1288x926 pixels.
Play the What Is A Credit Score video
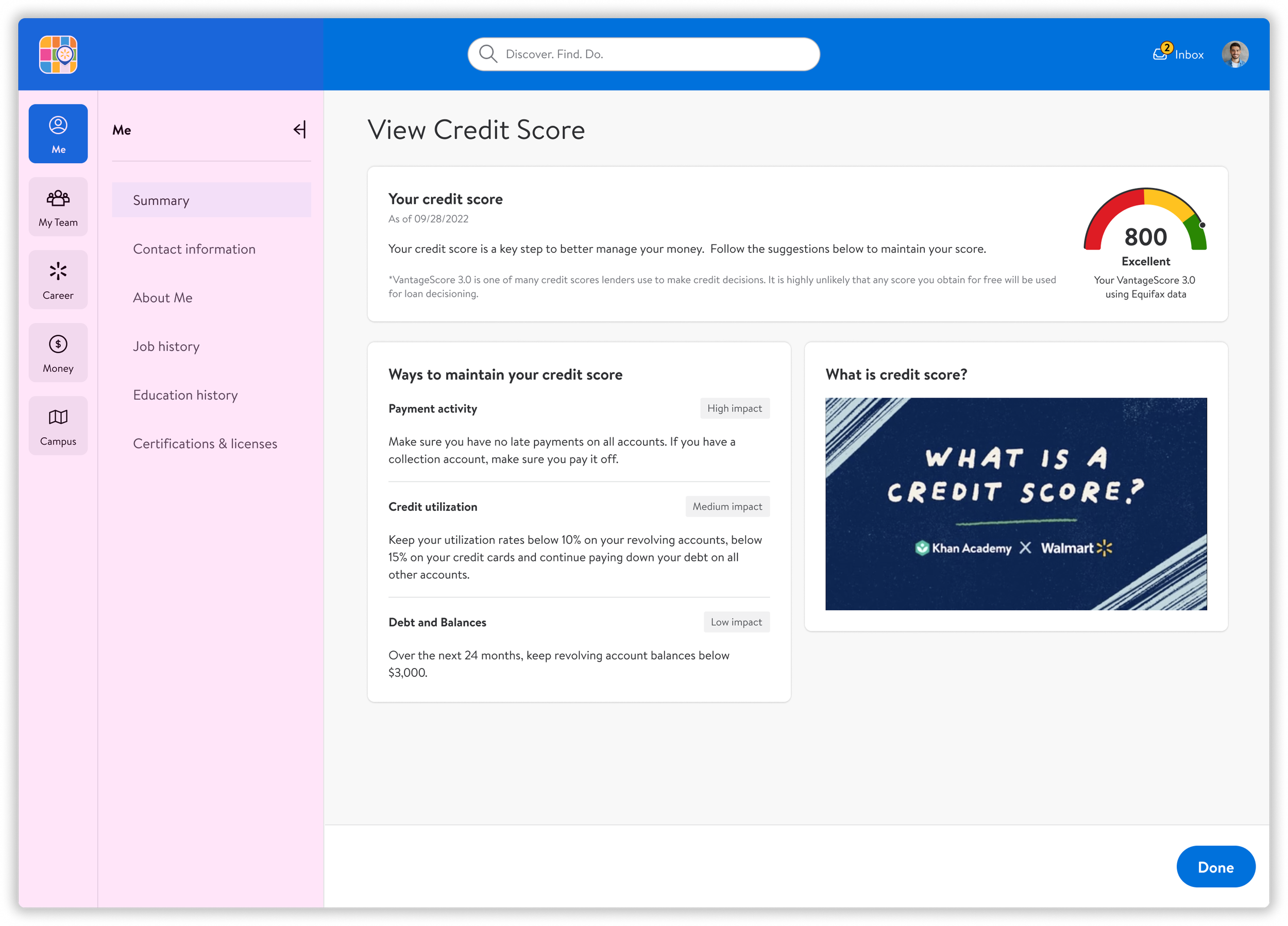[x=1015, y=504]
